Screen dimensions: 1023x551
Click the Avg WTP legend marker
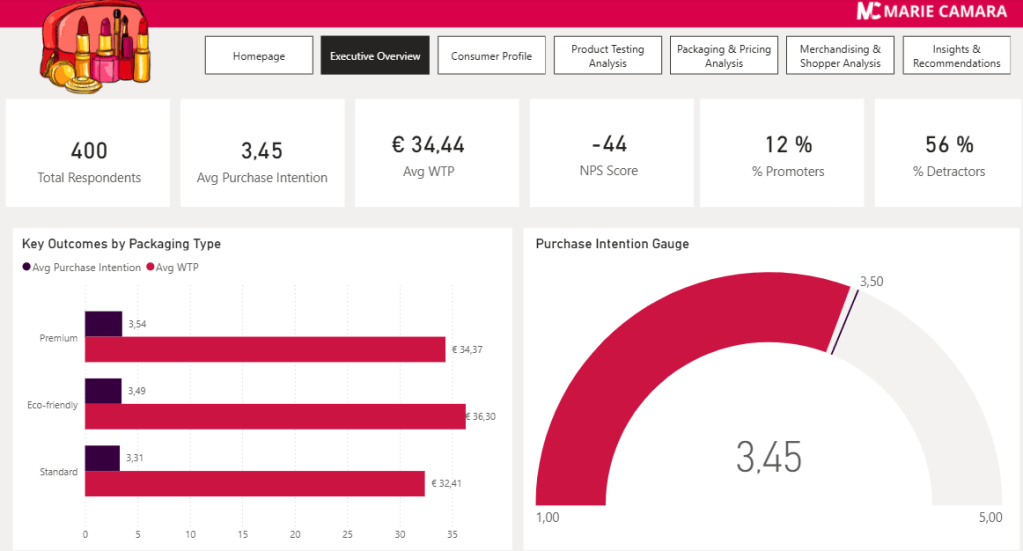[151, 268]
